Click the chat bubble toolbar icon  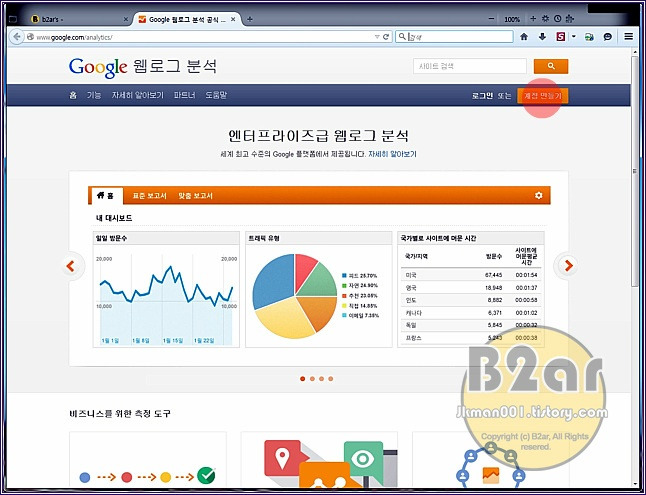point(608,37)
